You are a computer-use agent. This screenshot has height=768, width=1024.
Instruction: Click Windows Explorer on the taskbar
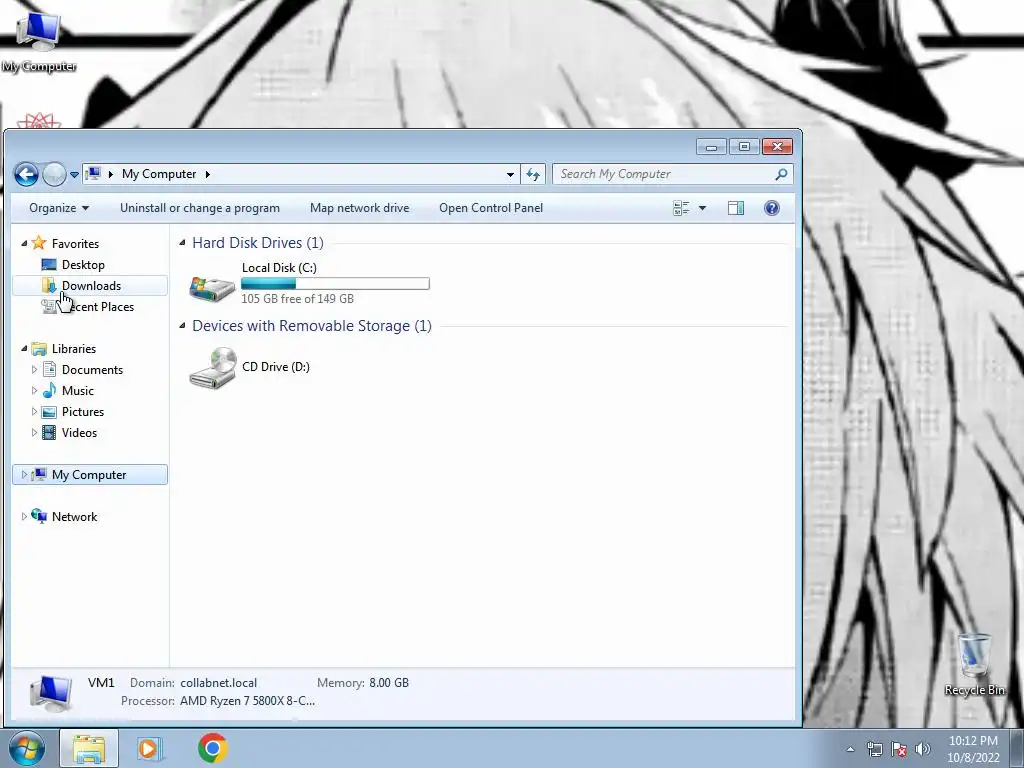click(x=89, y=748)
